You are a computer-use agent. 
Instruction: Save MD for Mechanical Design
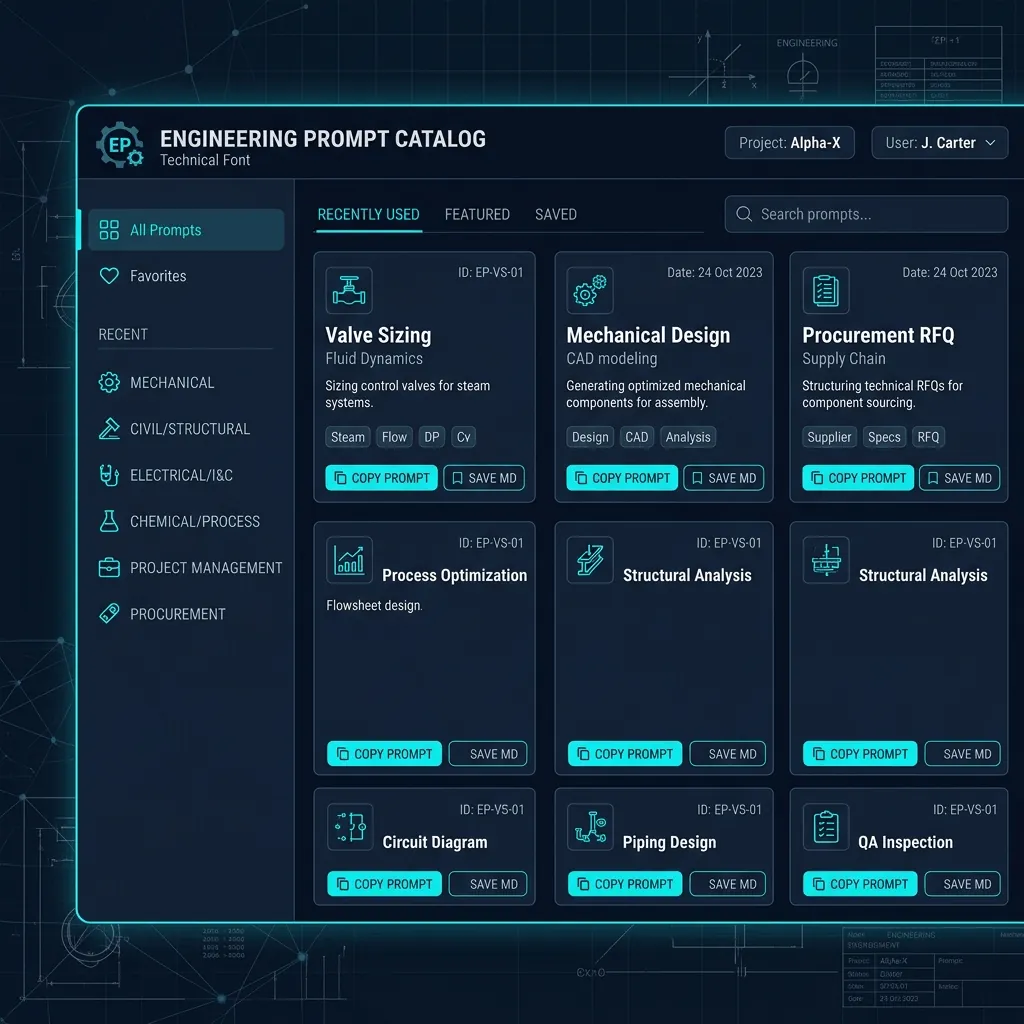(x=724, y=477)
